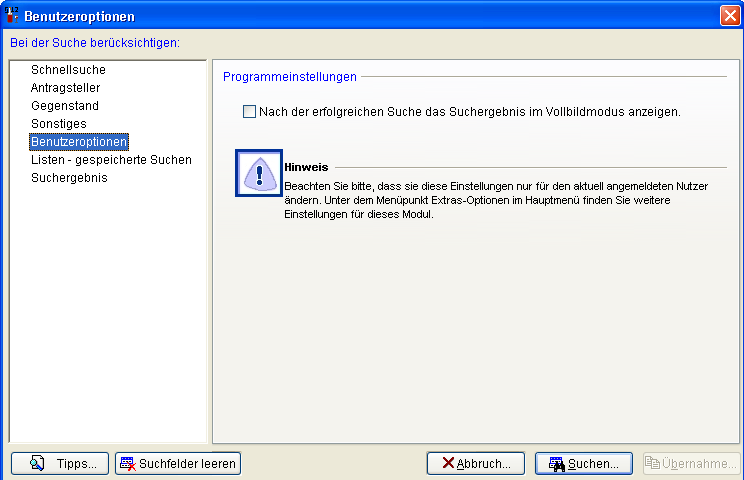Close the Benutzeroptionen dialog window
Viewport: 744px width, 480px height.
(729, 16)
